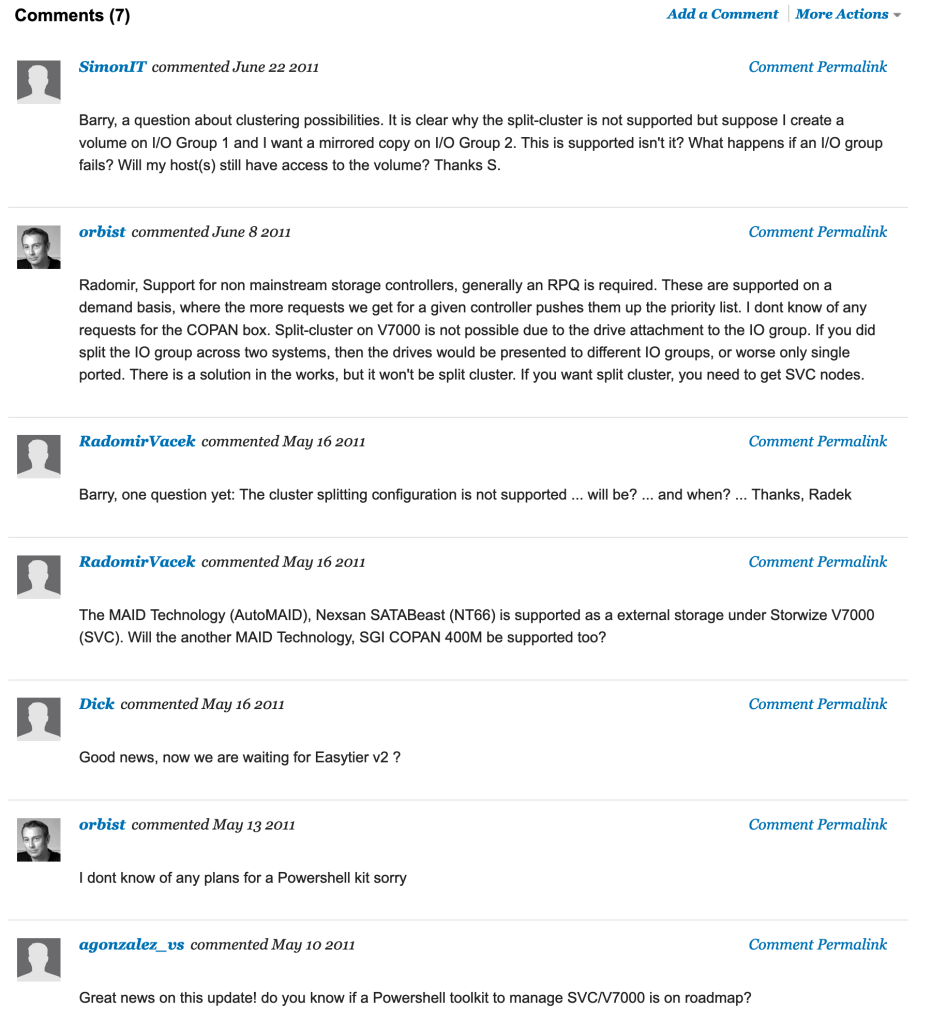Open Comment Permalink for agonzalez_vs comment
932x1024 pixels.
tap(817, 944)
